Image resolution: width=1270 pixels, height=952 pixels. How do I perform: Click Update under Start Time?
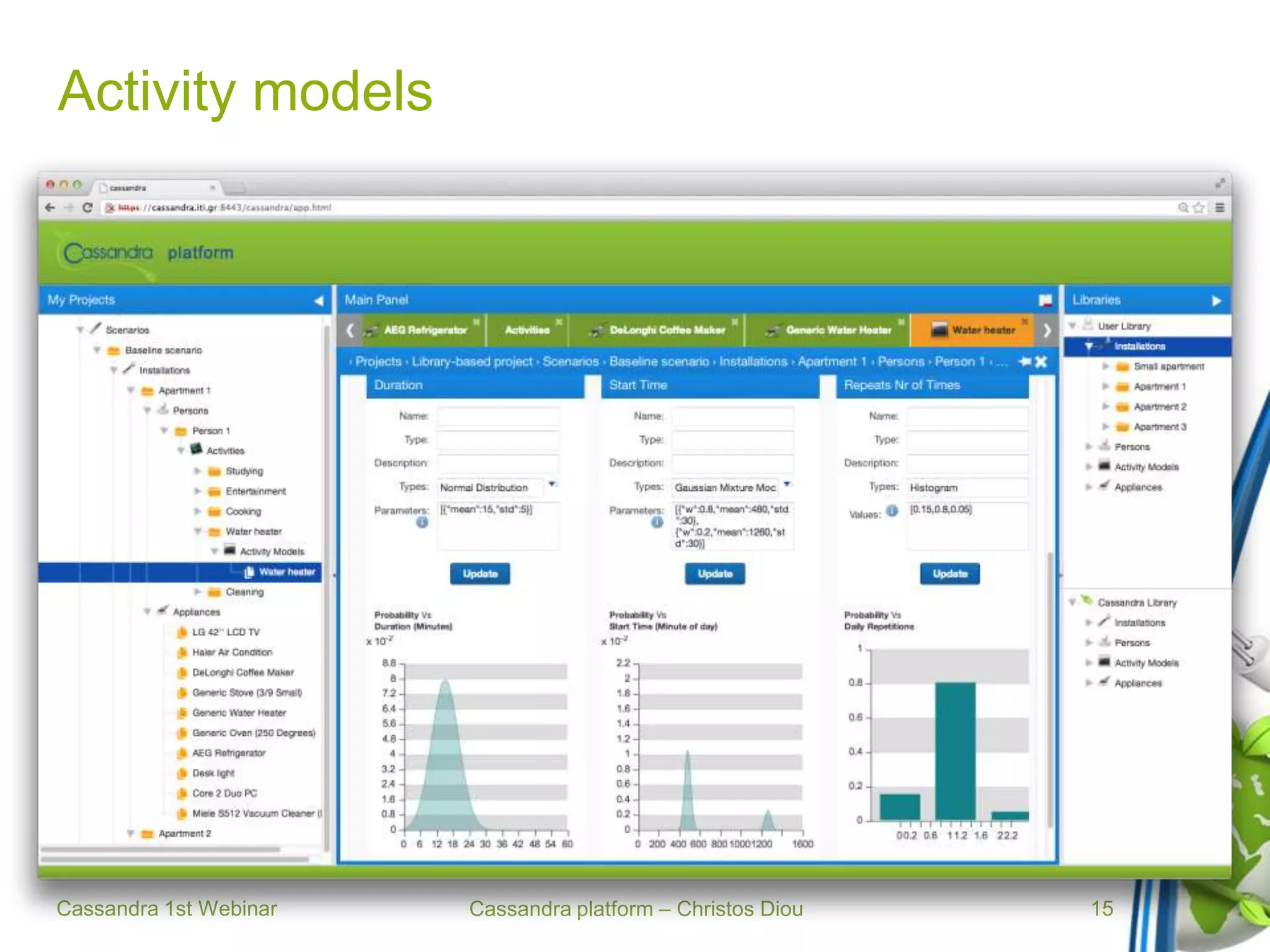715,574
